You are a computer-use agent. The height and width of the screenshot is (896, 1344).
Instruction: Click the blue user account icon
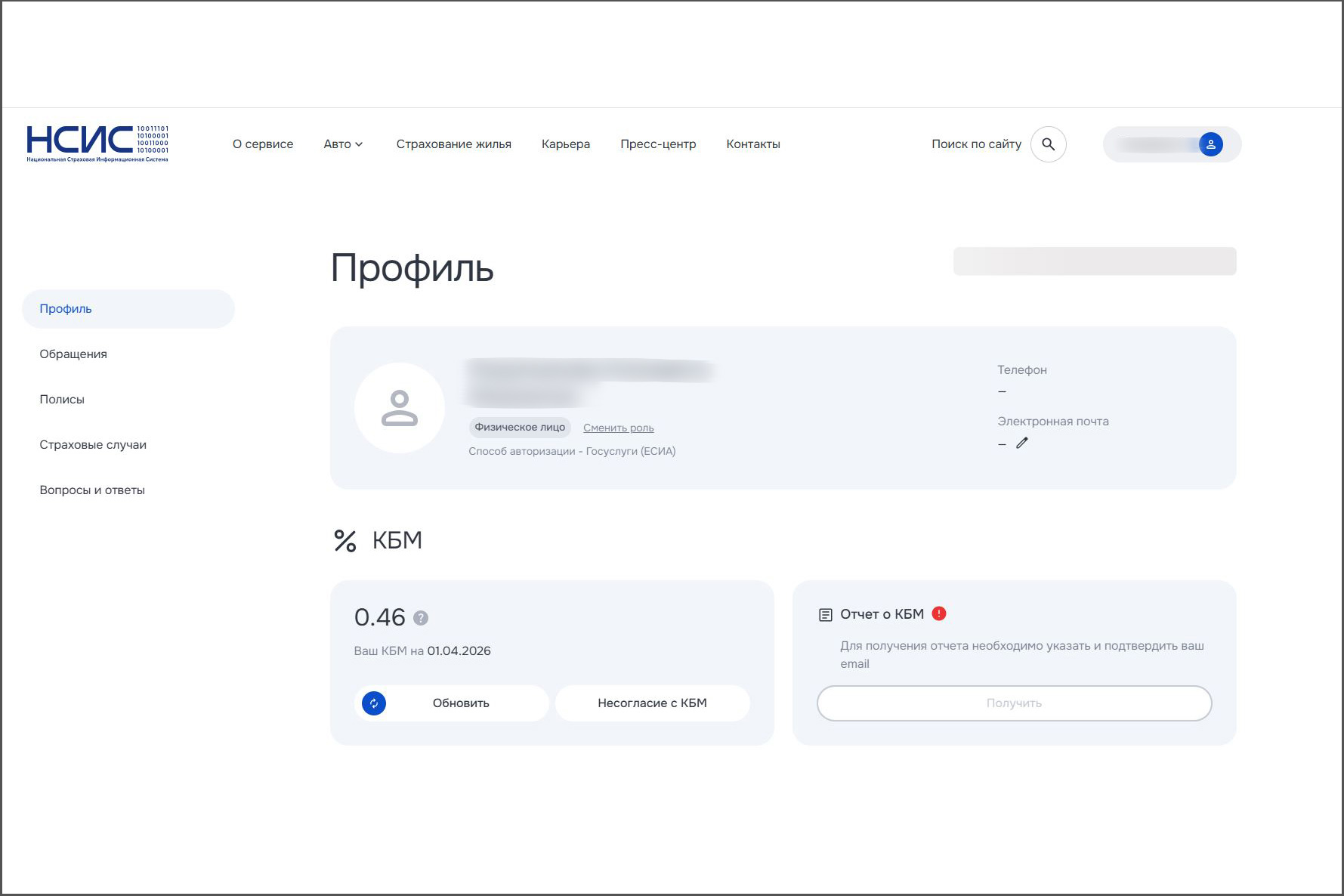pyautogui.click(x=1210, y=144)
